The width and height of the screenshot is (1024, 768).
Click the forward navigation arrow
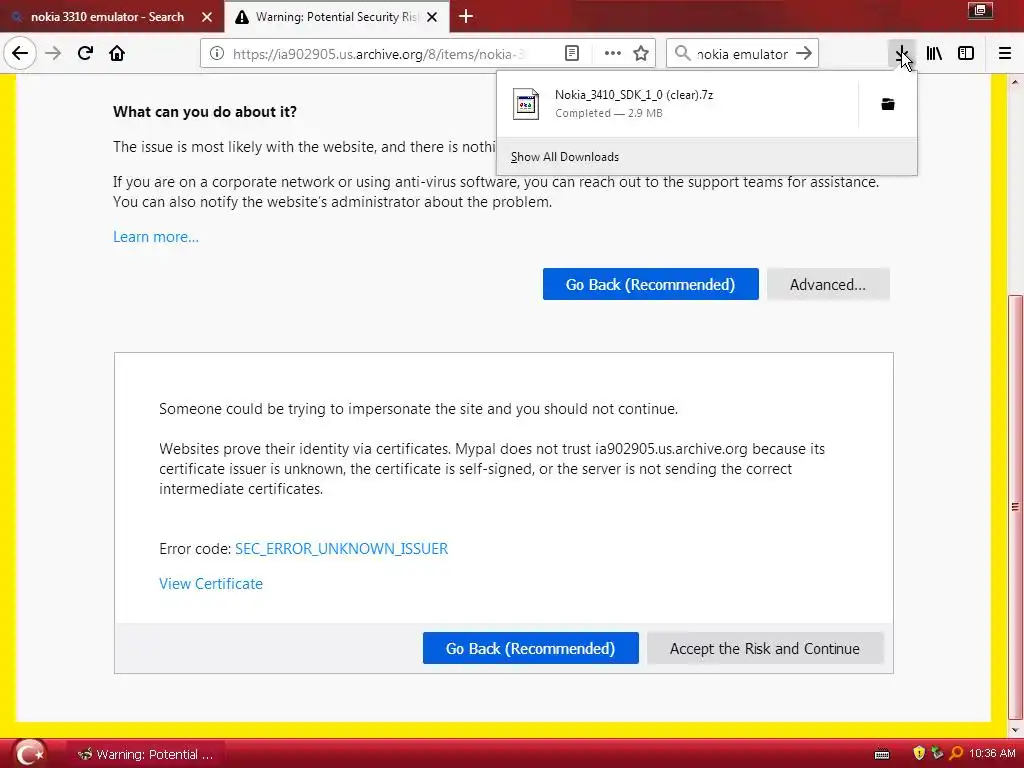pos(53,54)
